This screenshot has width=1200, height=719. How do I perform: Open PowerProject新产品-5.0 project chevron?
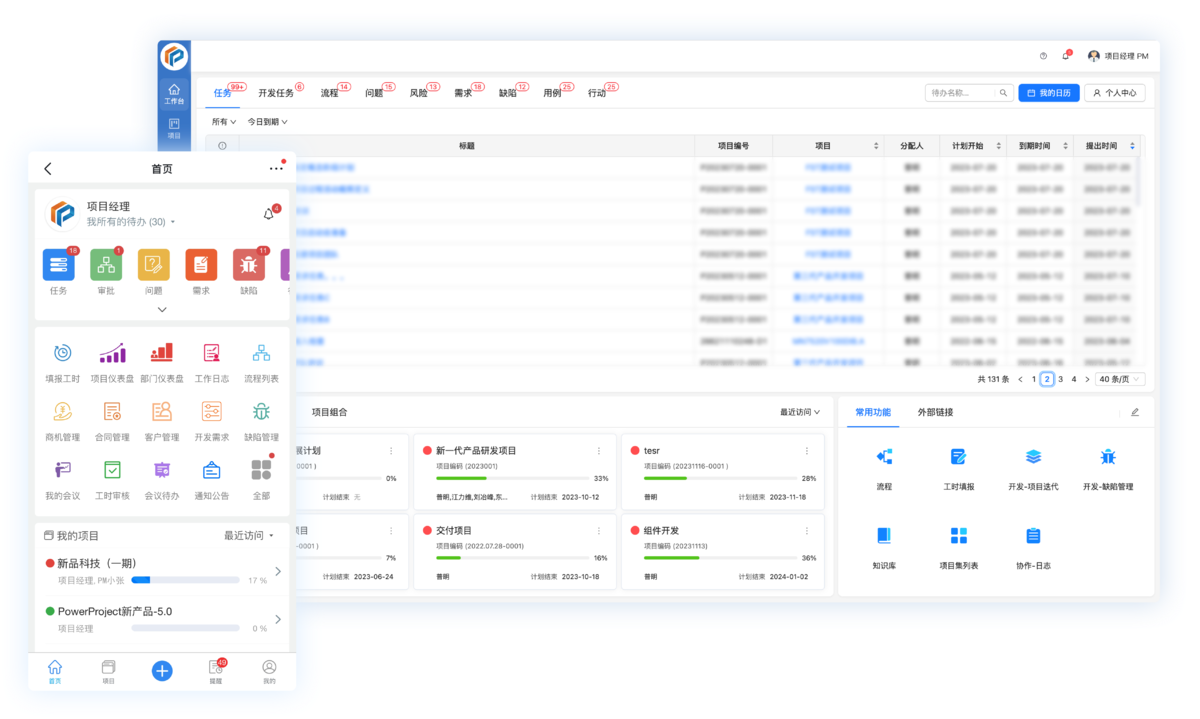tap(278, 619)
